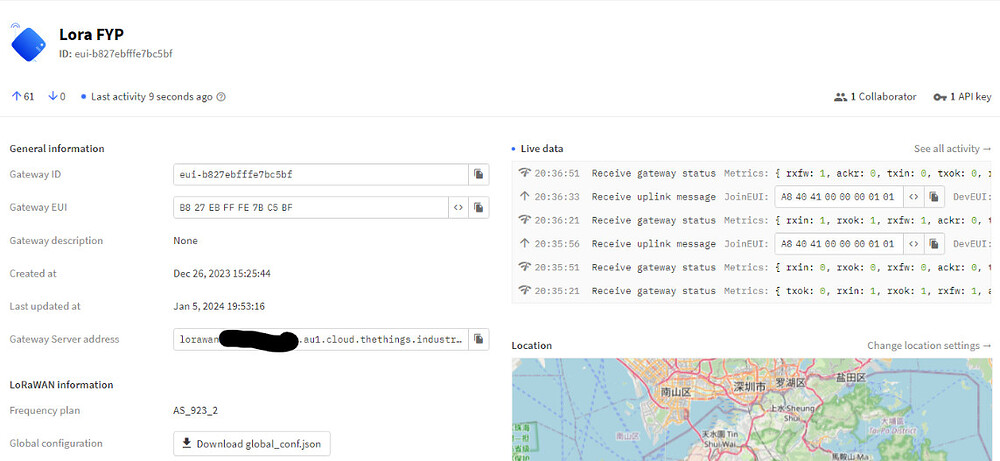
Task: Toggle JoinEUI format for 20:36:33 uplink
Action: 913,196
